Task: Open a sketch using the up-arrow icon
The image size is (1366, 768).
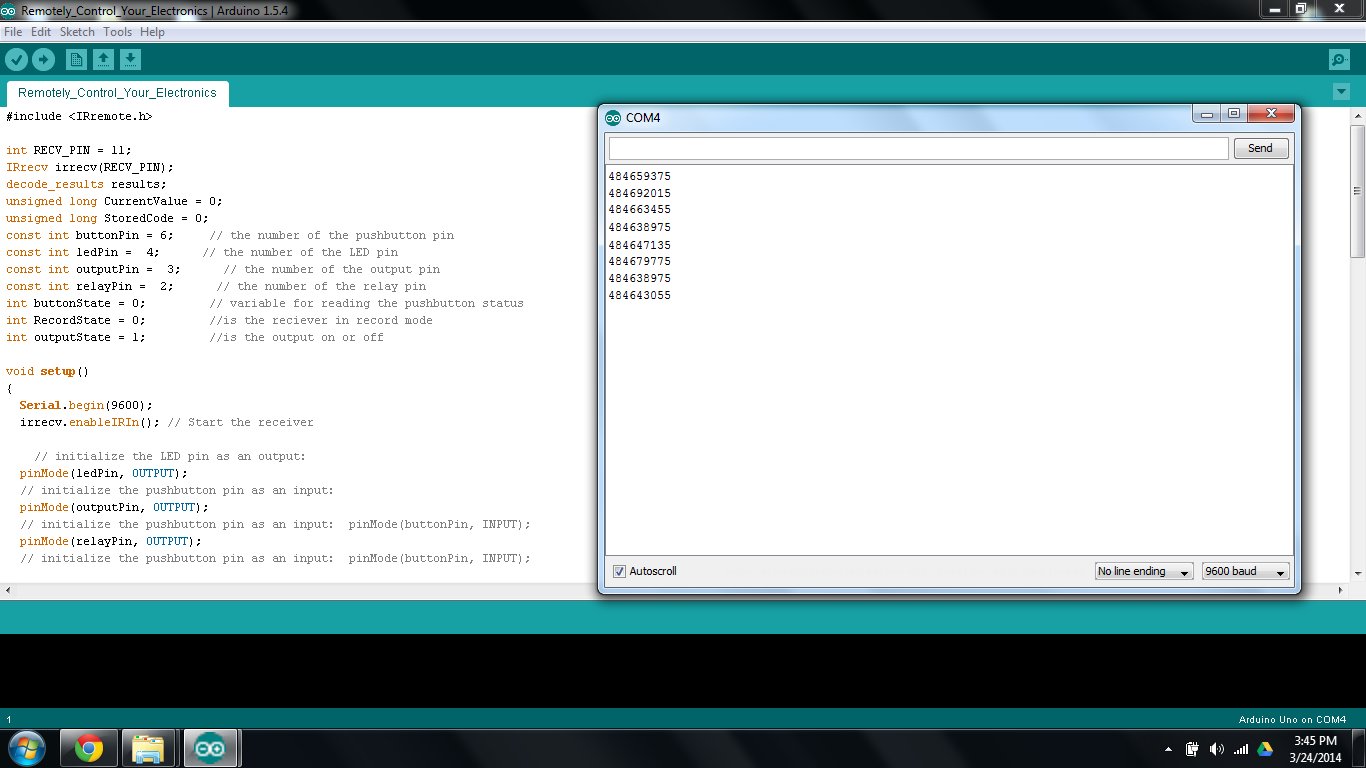Action: 103,60
